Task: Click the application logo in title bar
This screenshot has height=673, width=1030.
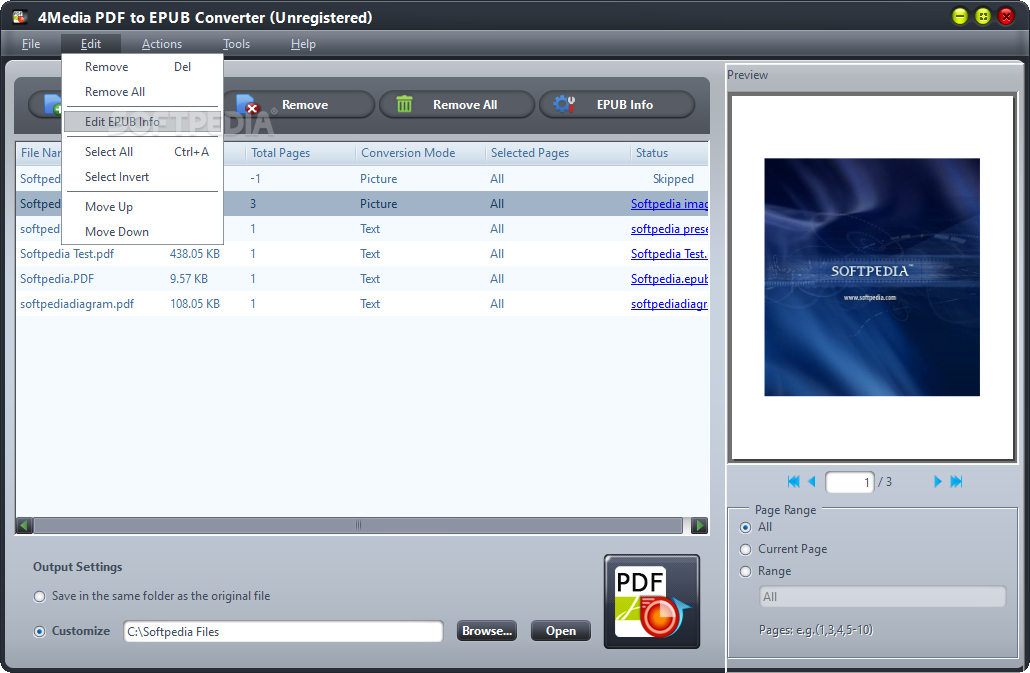Action: tap(19, 17)
